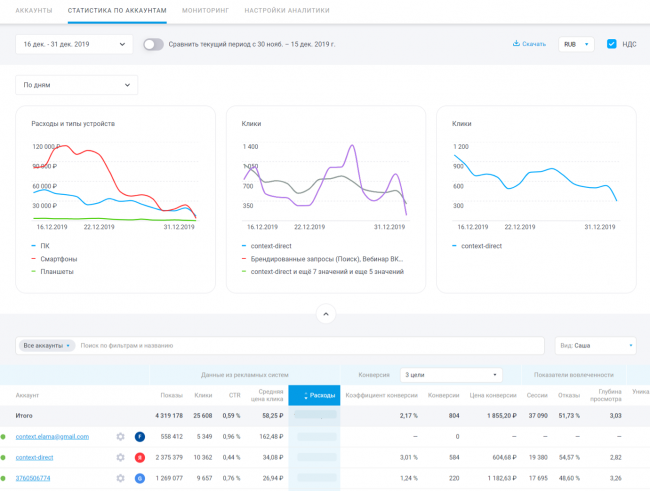The height and width of the screenshot is (491, 650).
Task: Collapse charts with the round chevron button
Action: (x=325, y=314)
